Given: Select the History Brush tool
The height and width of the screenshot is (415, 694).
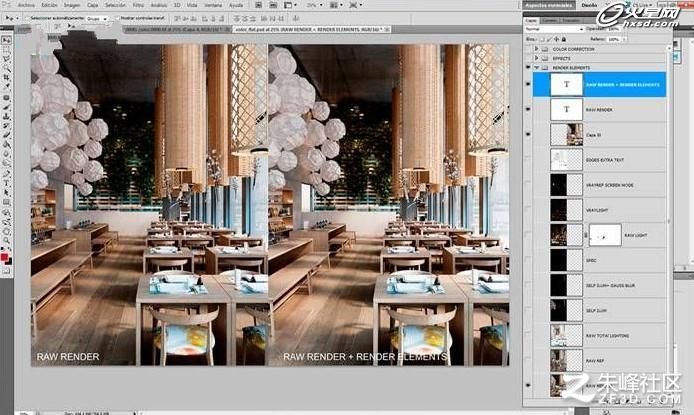Looking at the screenshot, I should click(x=6, y=126).
